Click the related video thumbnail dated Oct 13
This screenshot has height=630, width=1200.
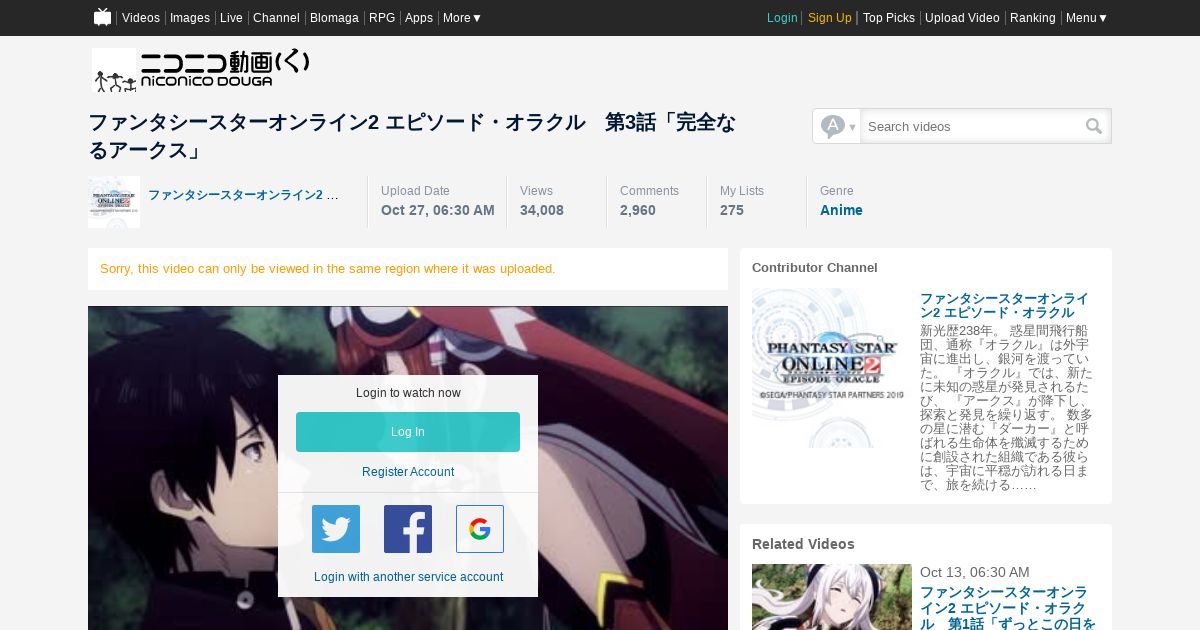click(832, 597)
